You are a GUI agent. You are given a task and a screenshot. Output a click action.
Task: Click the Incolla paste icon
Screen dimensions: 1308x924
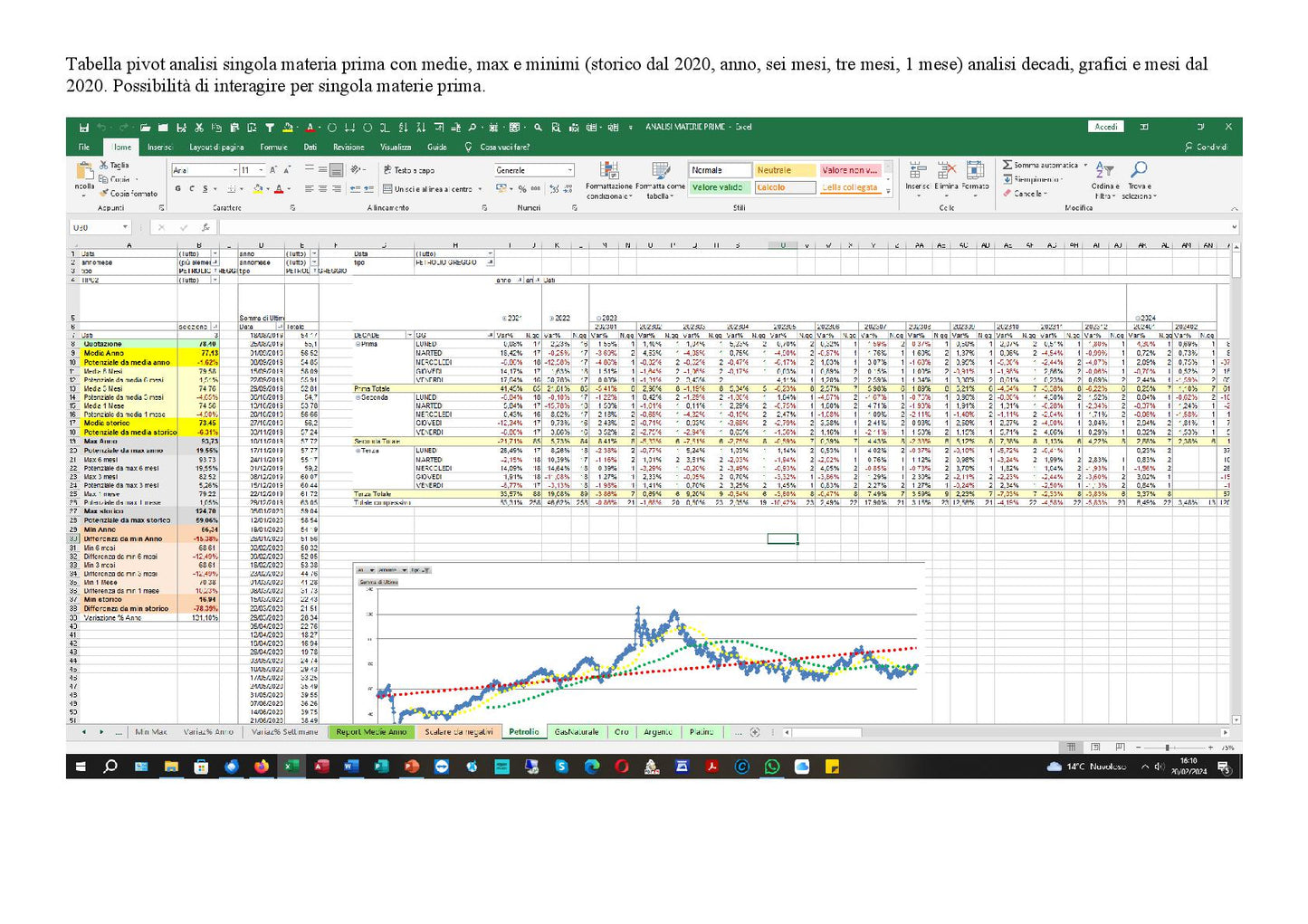pyautogui.click(x=84, y=171)
